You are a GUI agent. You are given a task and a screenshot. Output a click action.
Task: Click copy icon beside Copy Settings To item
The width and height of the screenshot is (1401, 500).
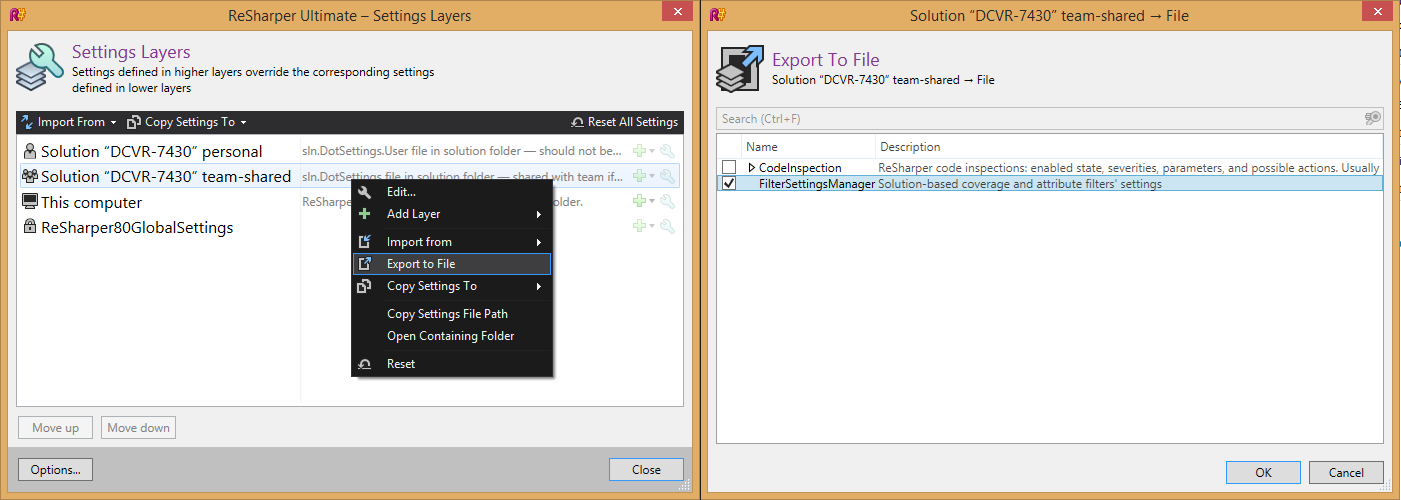point(365,286)
